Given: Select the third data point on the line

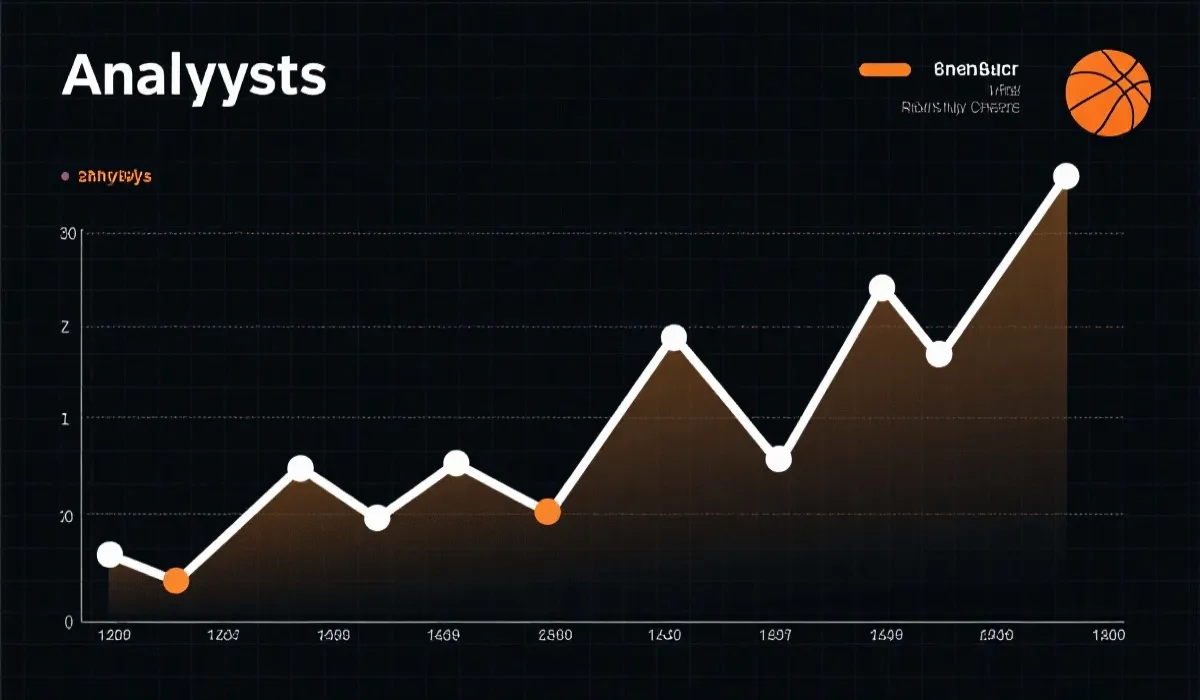Looking at the screenshot, I should point(301,468).
